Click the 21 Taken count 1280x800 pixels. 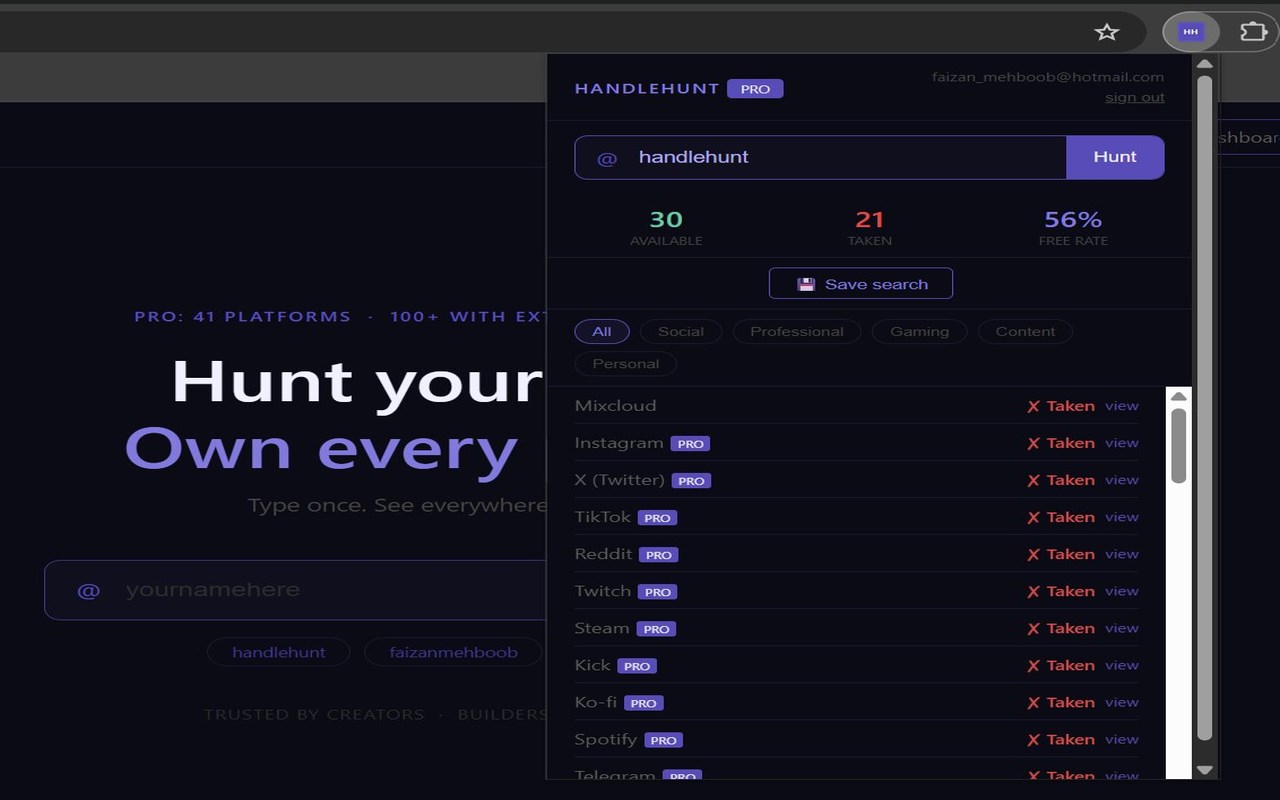point(870,219)
